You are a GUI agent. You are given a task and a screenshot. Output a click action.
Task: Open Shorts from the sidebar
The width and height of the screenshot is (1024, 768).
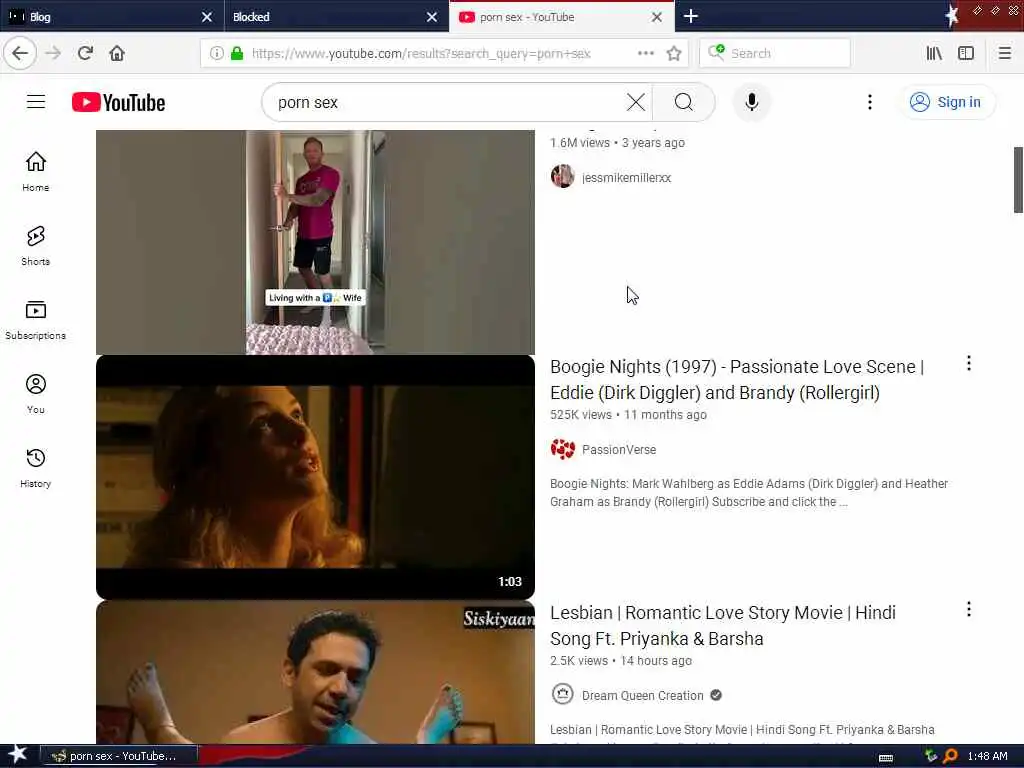35,246
